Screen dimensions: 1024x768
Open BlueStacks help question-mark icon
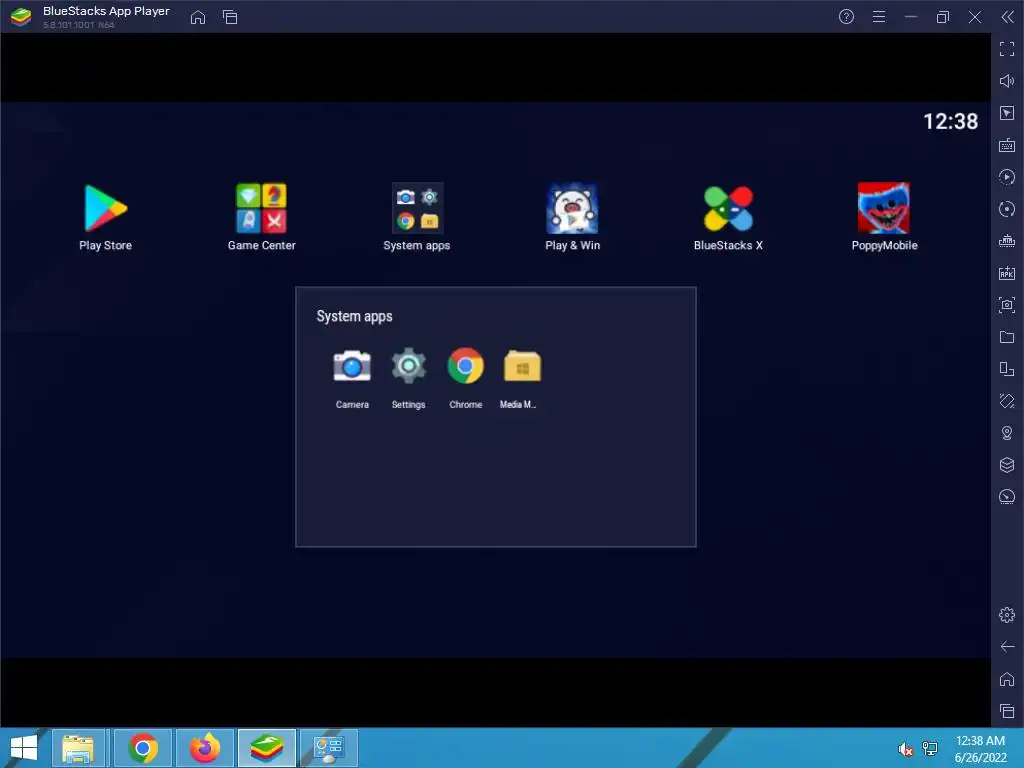[846, 17]
